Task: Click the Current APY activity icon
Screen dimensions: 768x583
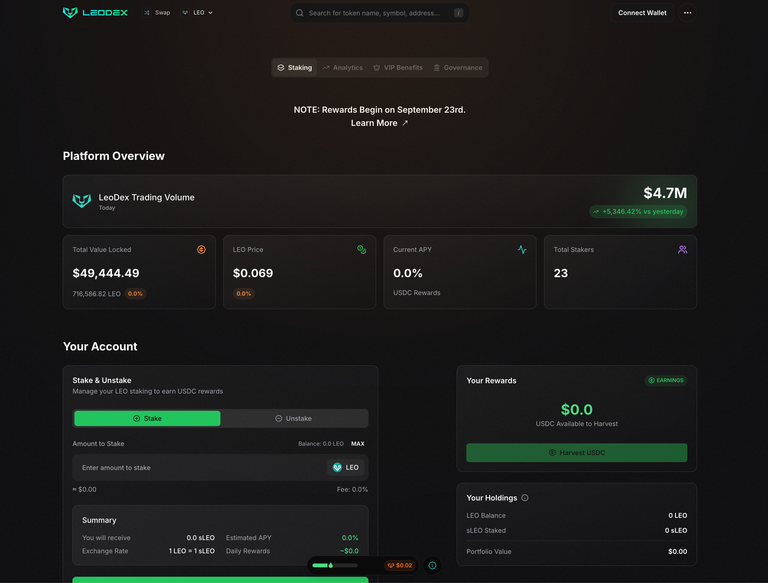Action: 522,250
